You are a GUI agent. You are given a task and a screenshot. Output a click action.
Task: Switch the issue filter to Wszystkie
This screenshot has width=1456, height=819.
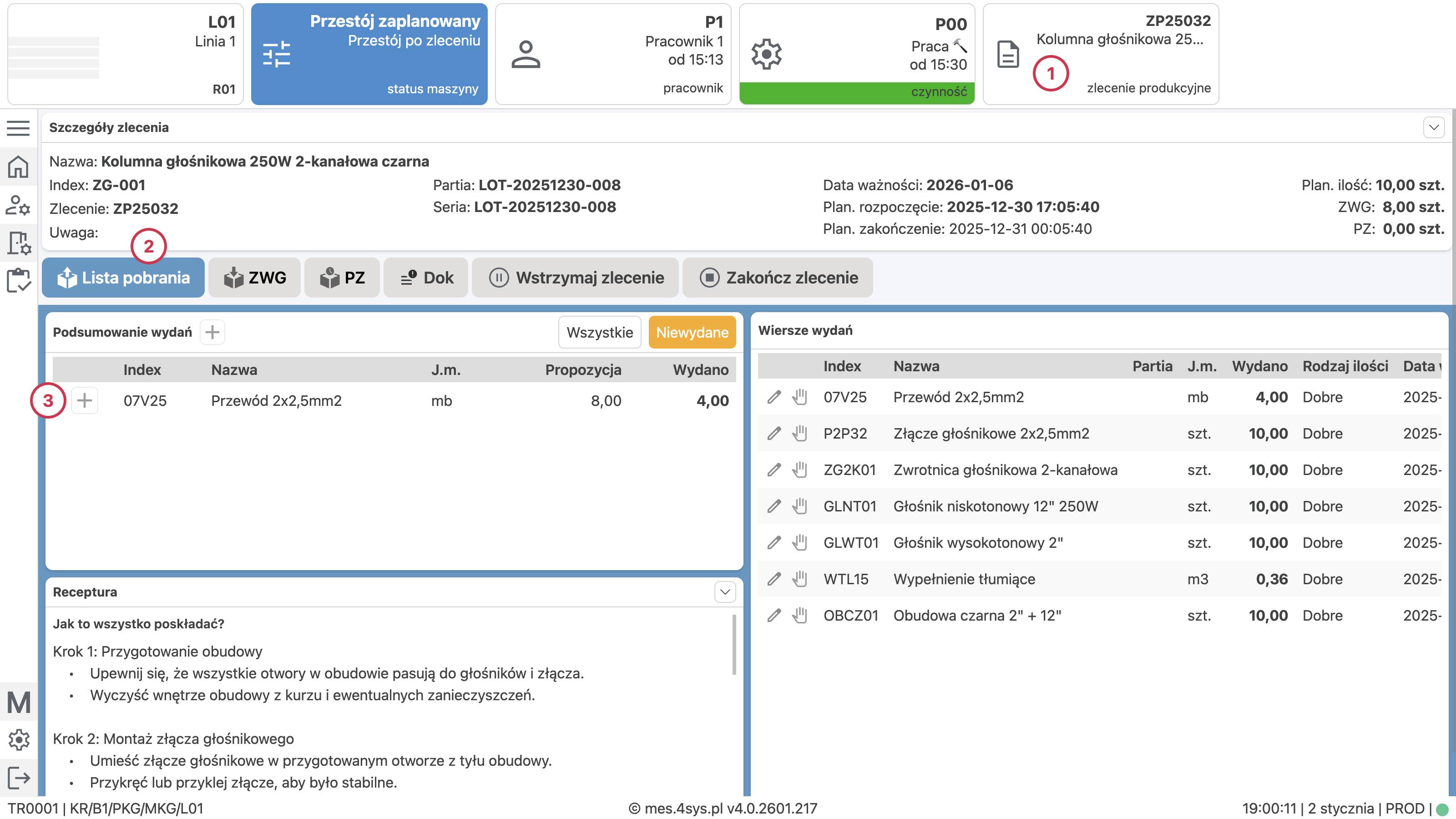(x=599, y=332)
